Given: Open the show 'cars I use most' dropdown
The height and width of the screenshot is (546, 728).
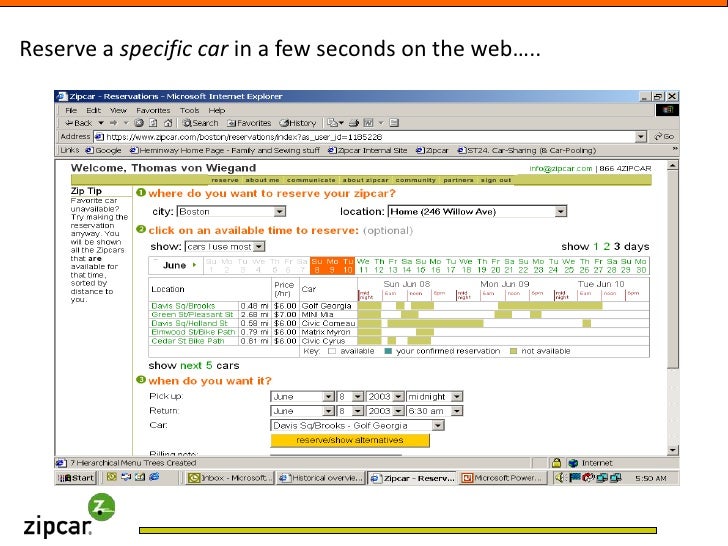Looking at the screenshot, I should point(225,247).
